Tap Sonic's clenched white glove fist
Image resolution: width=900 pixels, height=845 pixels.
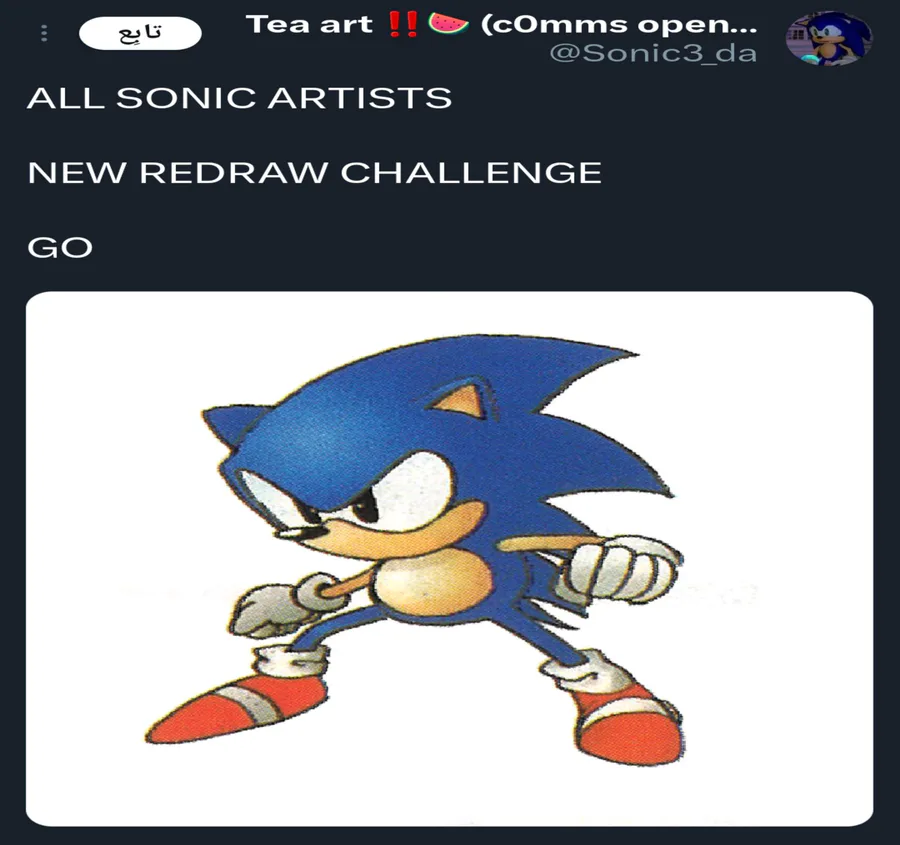624,568
